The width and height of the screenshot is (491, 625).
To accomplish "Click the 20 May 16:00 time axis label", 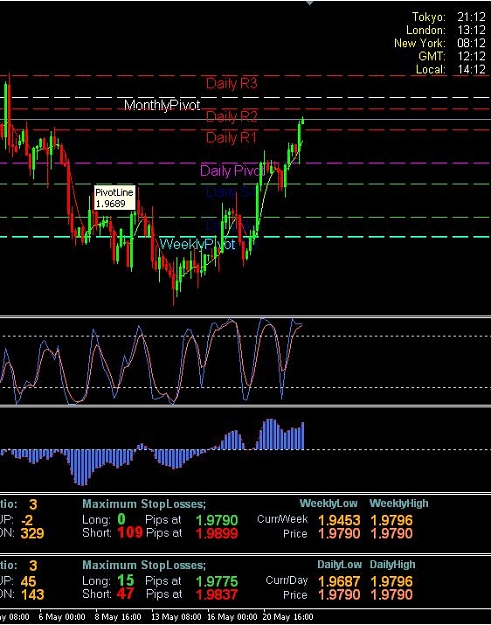I will click(x=289, y=617).
